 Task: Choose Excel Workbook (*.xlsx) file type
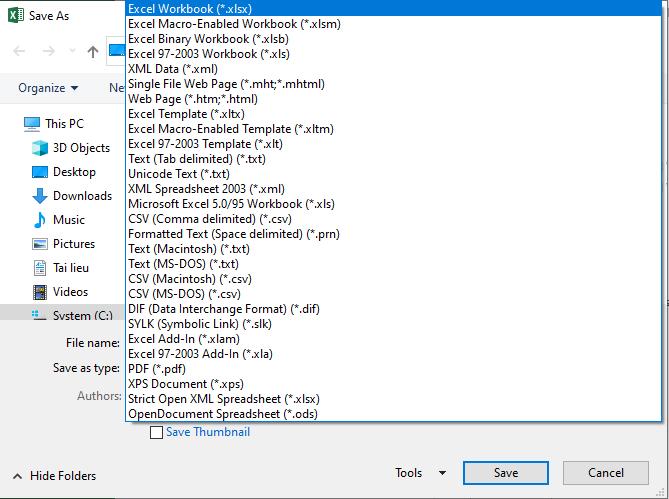click(x=393, y=9)
